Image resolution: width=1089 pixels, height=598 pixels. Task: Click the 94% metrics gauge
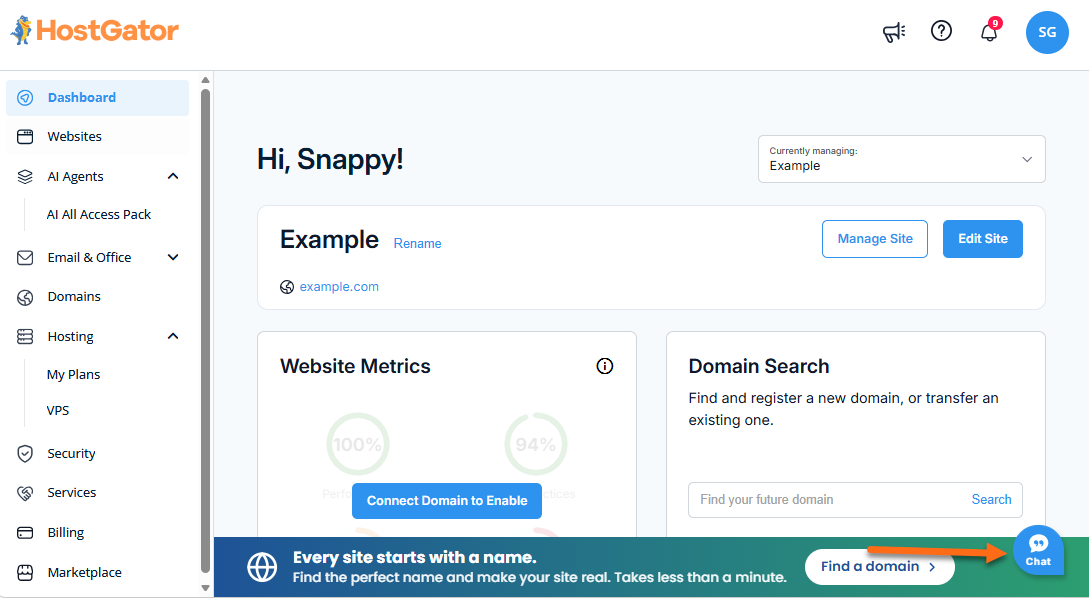[x=535, y=445]
